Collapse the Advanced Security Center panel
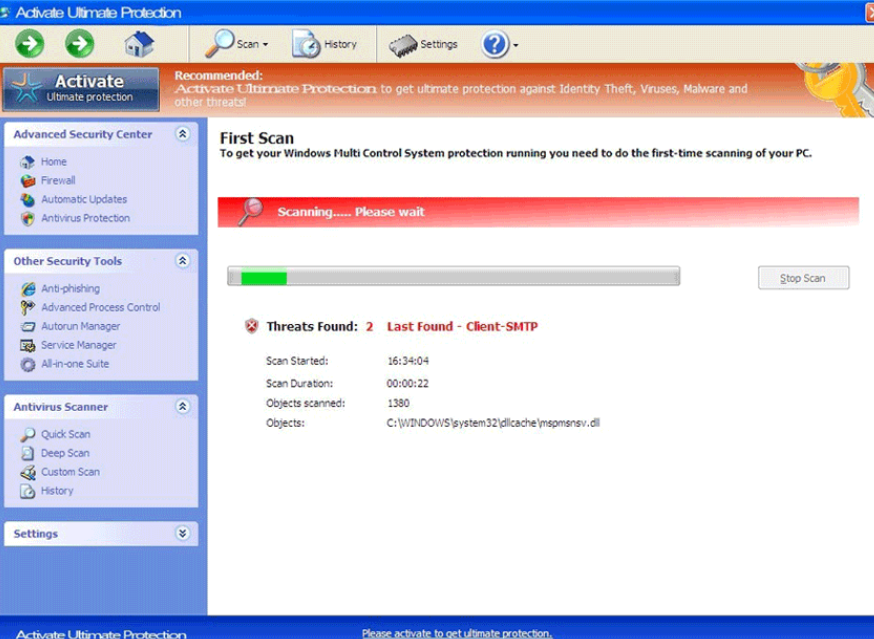 pos(182,134)
